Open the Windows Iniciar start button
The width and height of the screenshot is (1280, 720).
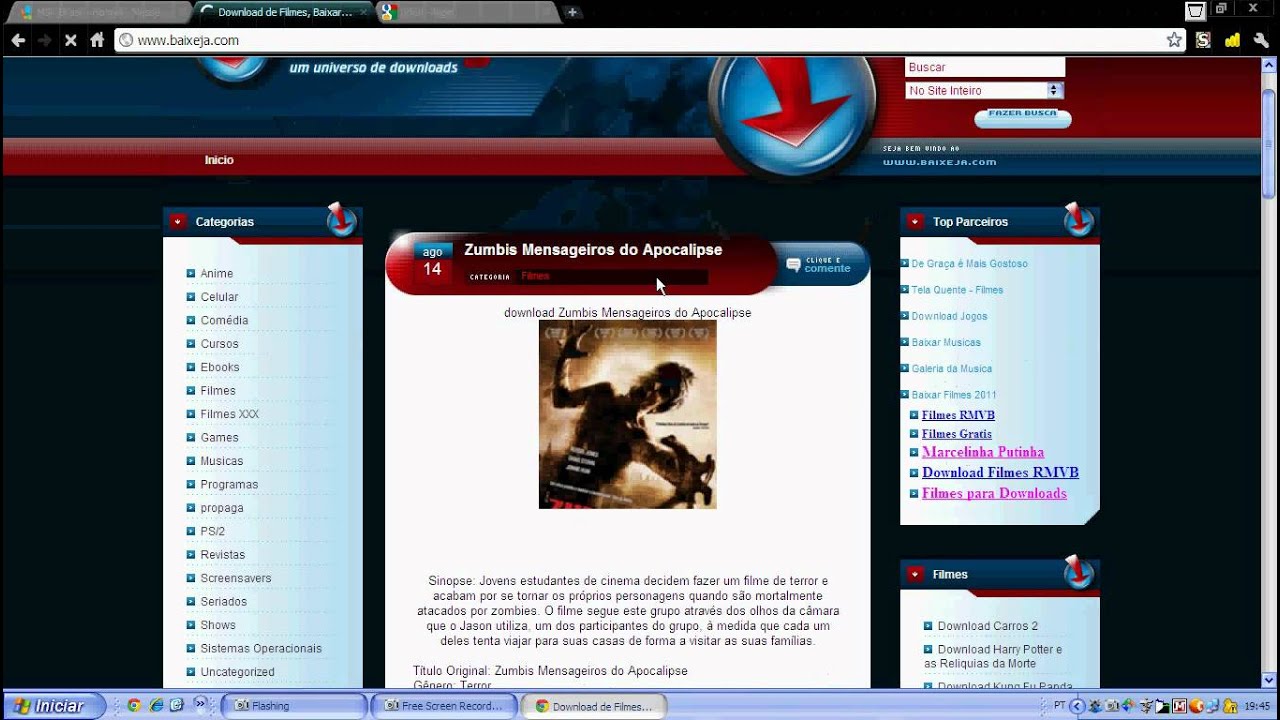click(53, 706)
